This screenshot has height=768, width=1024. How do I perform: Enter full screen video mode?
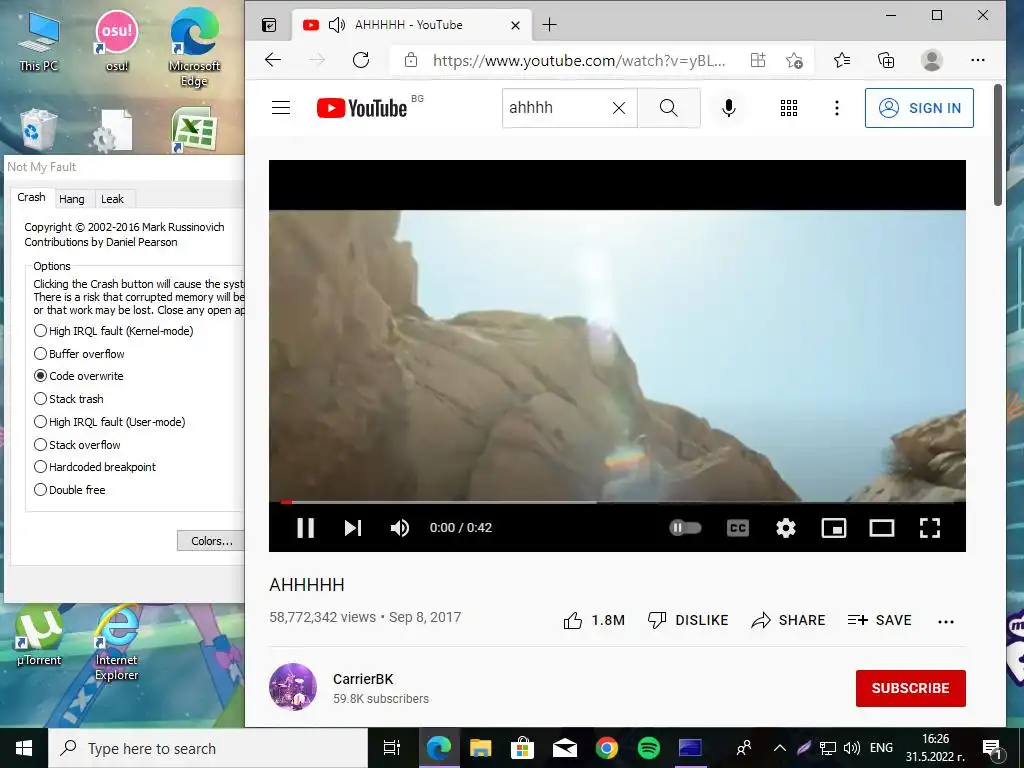point(930,528)
